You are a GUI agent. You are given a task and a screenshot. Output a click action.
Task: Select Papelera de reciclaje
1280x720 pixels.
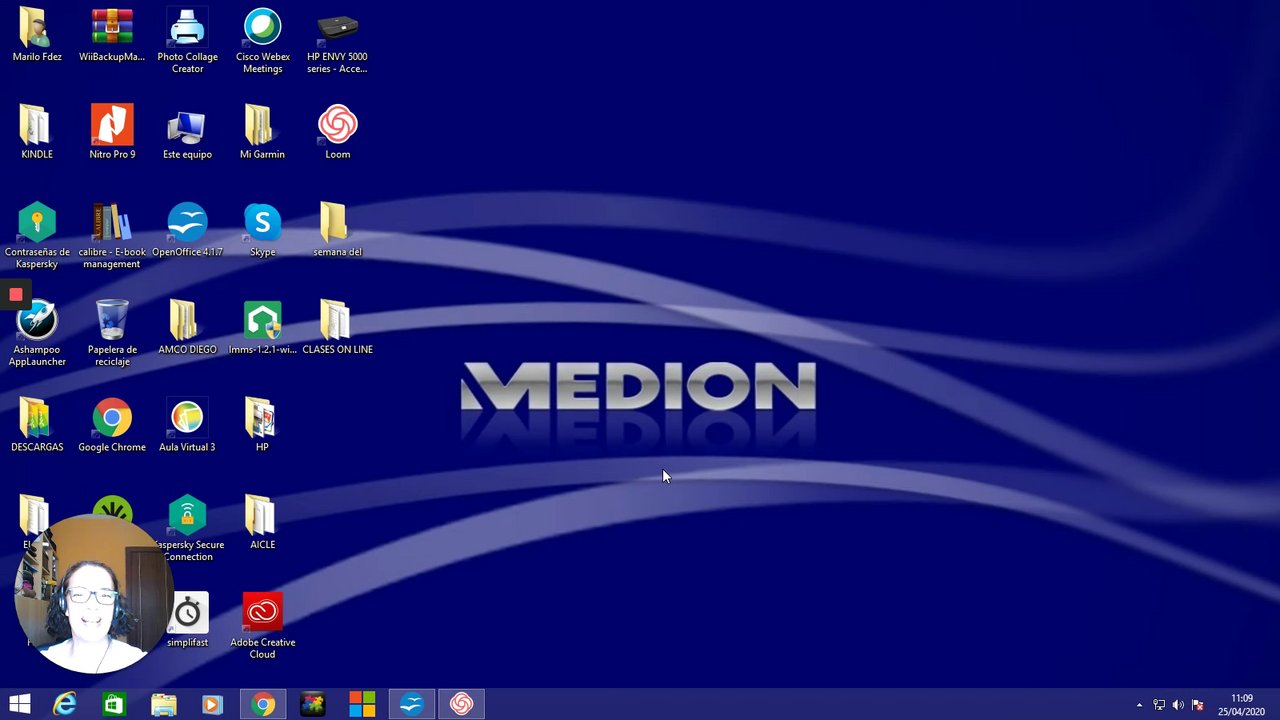112,333
